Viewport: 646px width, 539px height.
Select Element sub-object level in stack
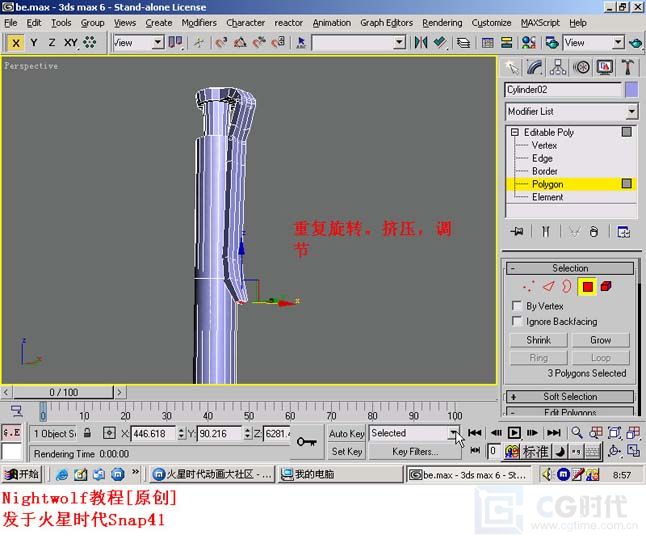pyautogui.click(x=547, y=197)
